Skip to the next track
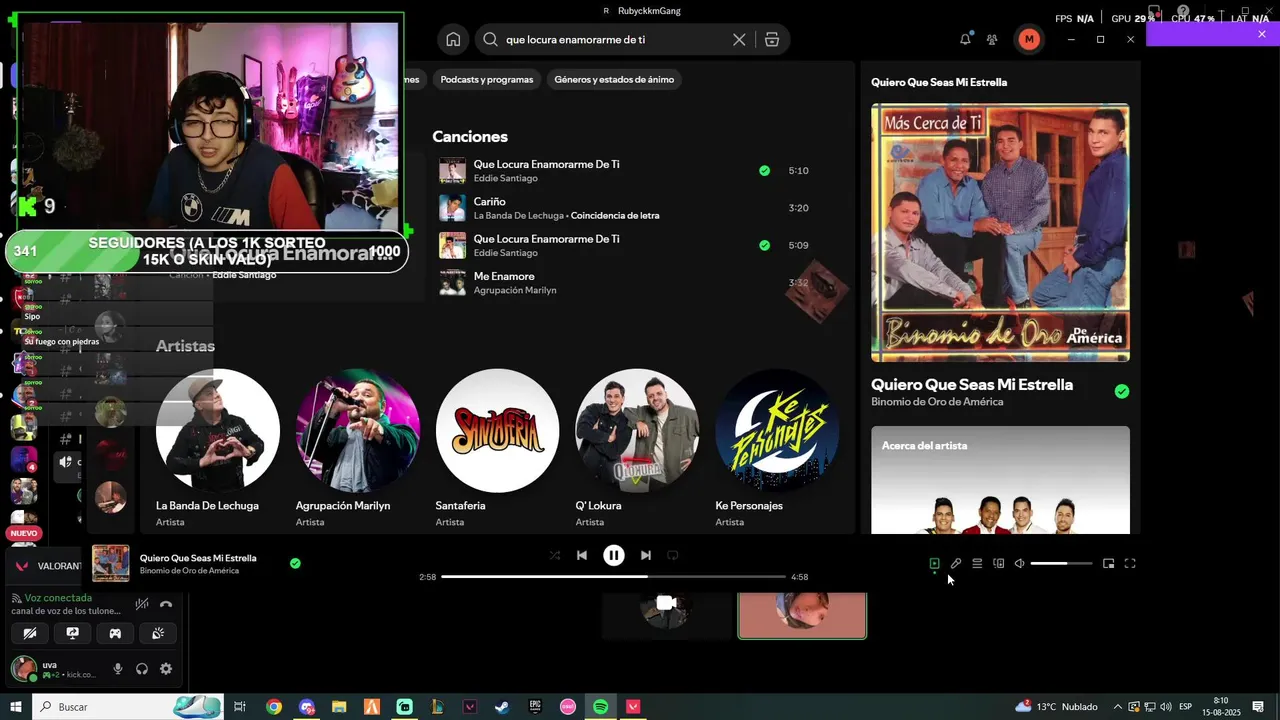Viewport: 1280px width, 720px height. 646,555
